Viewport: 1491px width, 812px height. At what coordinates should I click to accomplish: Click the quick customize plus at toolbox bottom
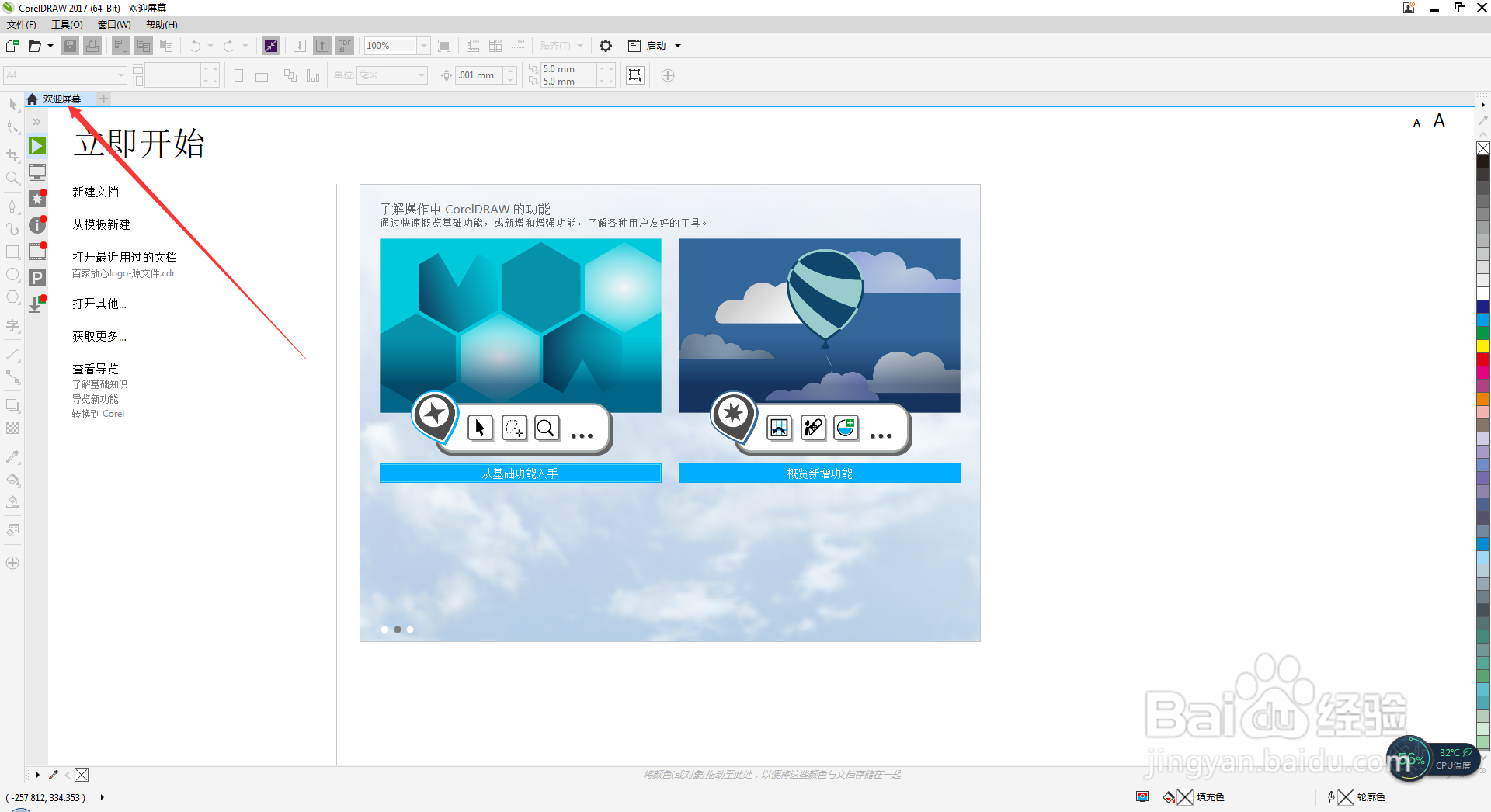click(x=12, y=563)
